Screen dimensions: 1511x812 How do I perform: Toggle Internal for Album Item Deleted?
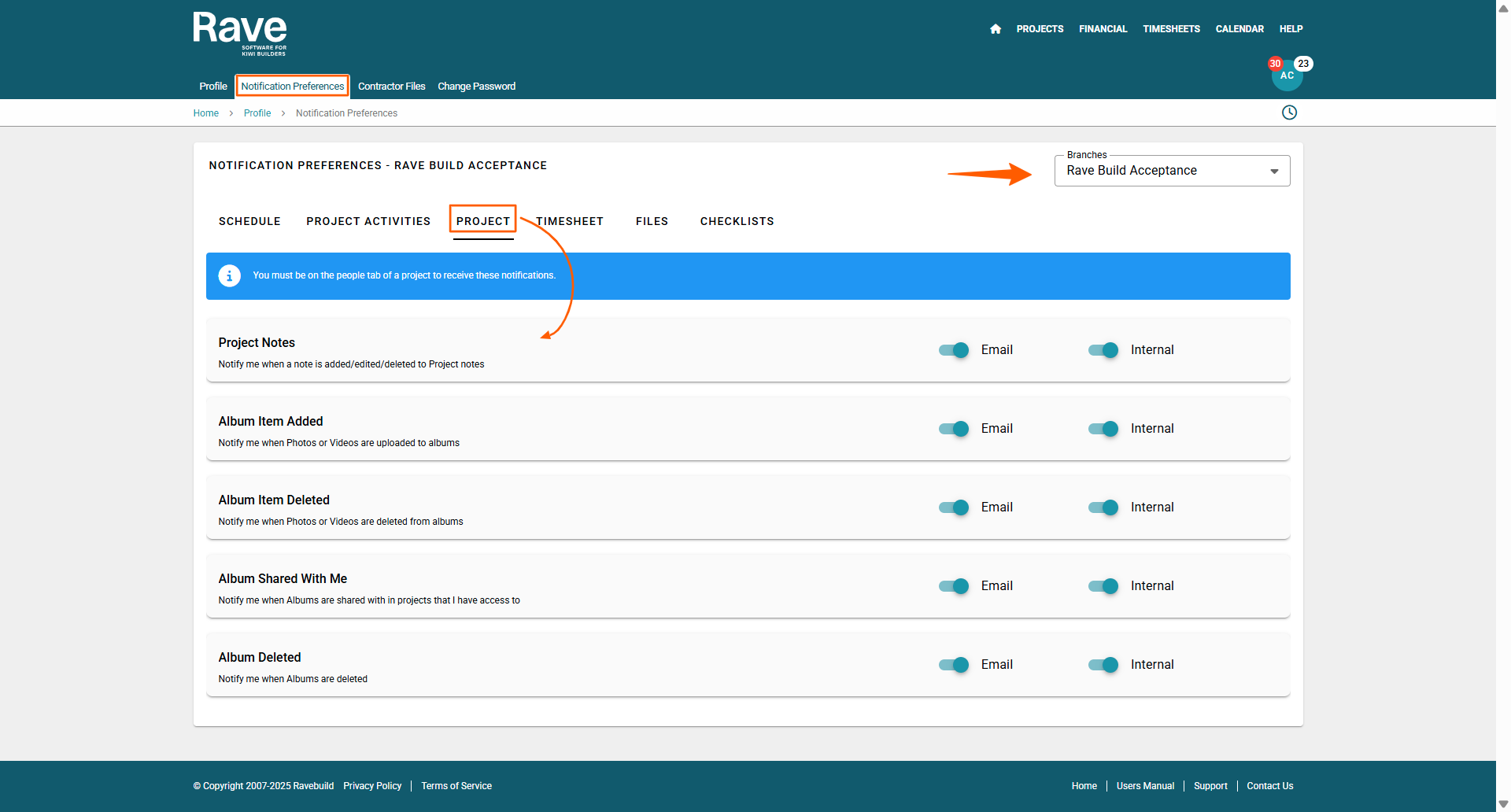[1103, 507]
